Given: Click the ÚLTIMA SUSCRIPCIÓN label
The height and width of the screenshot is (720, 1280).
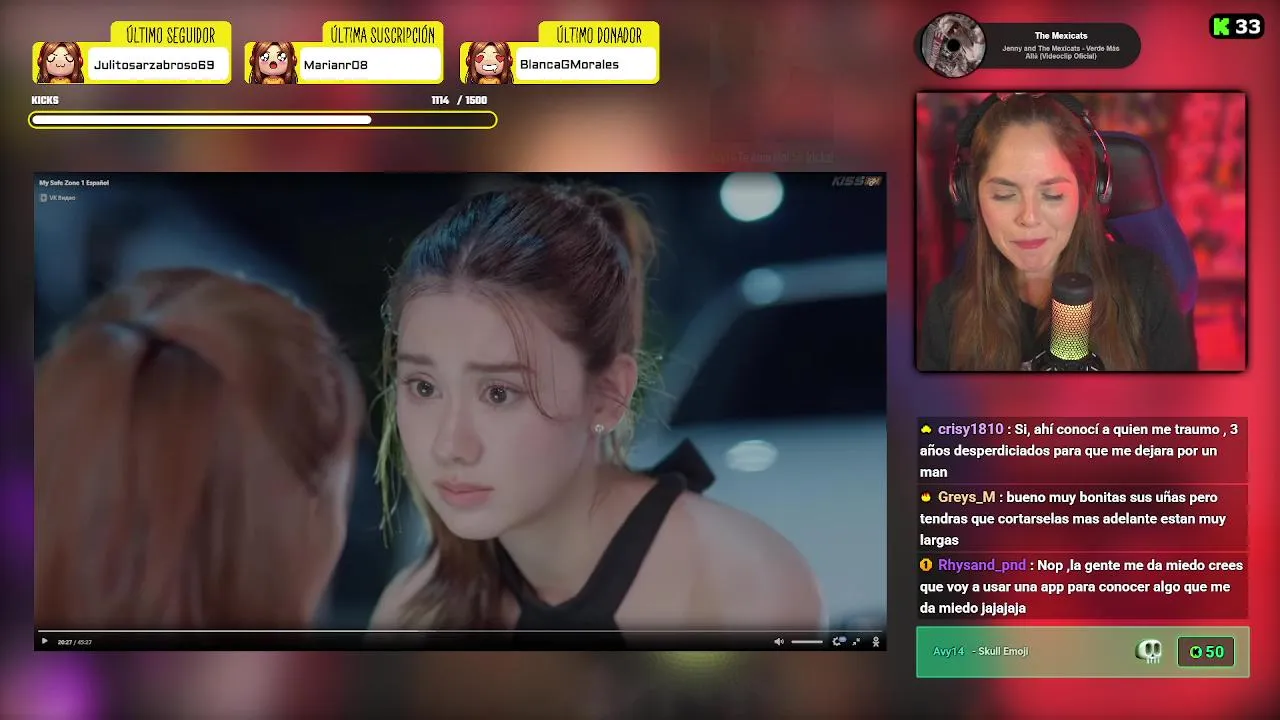Looking at the screenshot, I should coord(383,36).
